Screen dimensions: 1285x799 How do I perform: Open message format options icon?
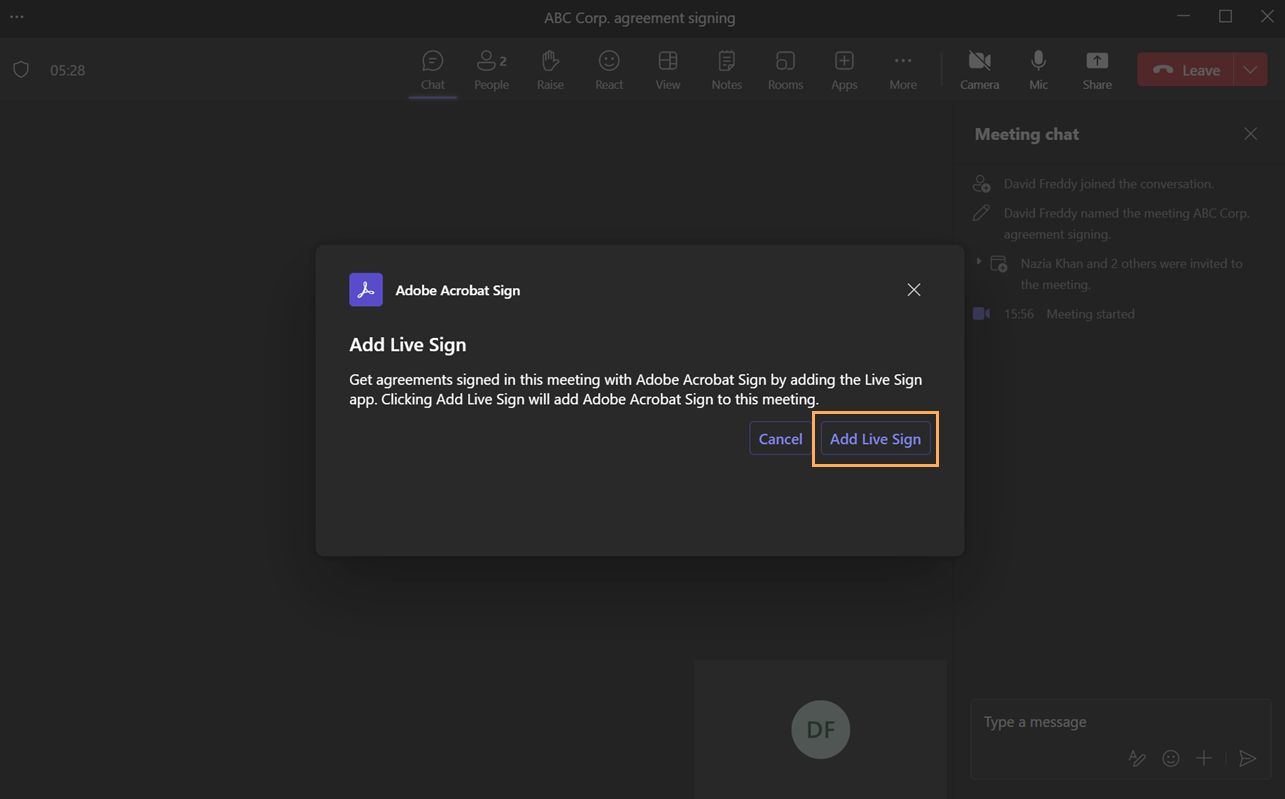[x=1137, y=759]
